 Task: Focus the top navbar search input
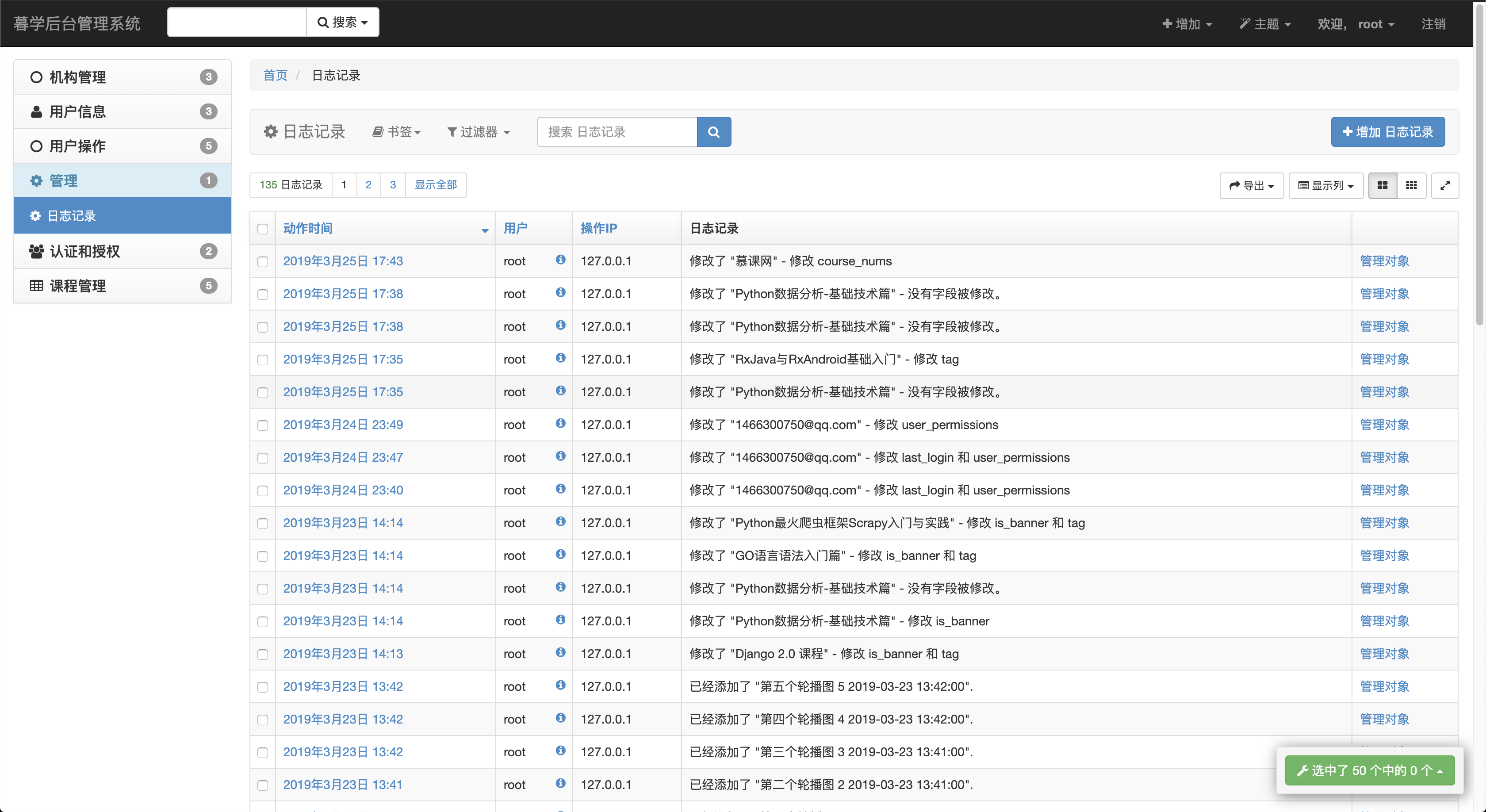[237, 23]
